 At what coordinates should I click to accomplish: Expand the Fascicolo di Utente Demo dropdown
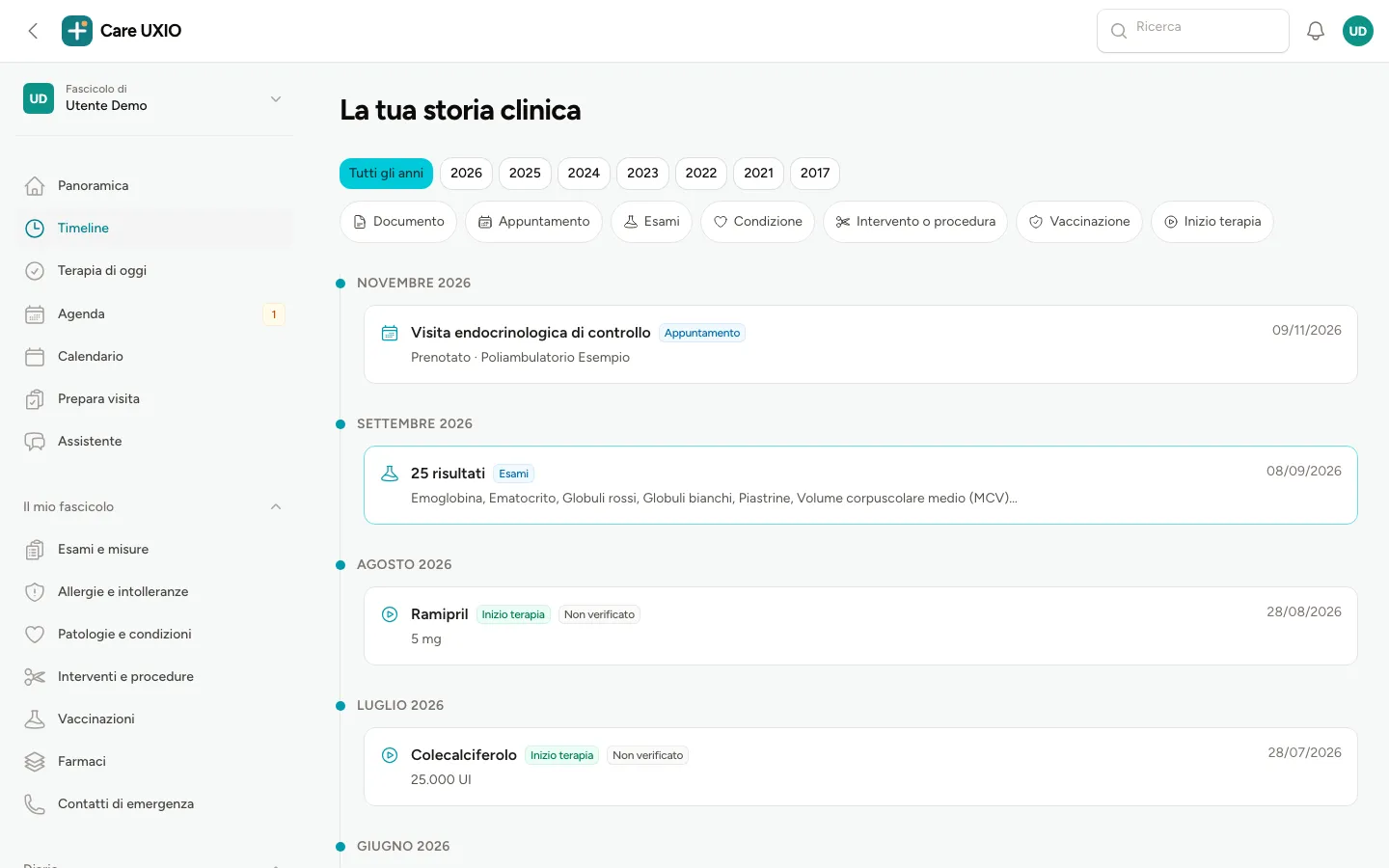(x=154, y=98)
